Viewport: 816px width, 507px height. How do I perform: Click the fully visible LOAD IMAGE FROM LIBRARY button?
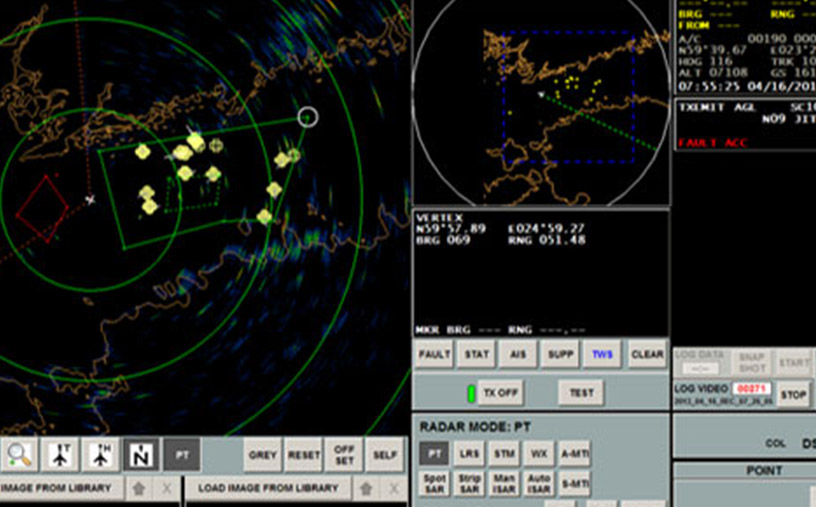268,488
